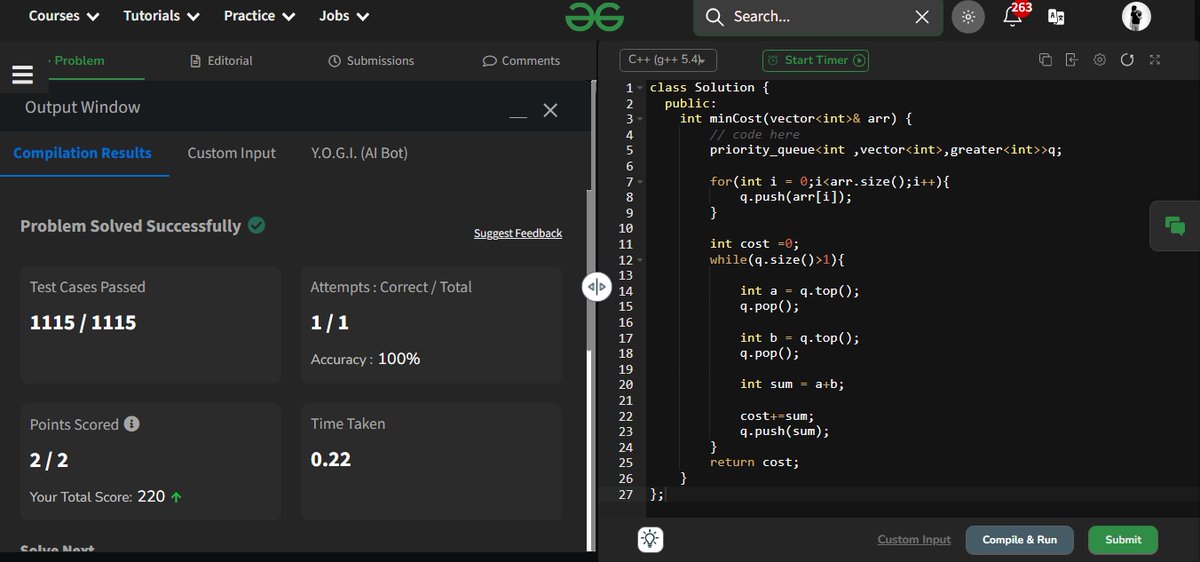Minimize the Output Window panel
The width and height of the screenshot is (1200, 562).
pyautogui.click(x=518, y=117)
